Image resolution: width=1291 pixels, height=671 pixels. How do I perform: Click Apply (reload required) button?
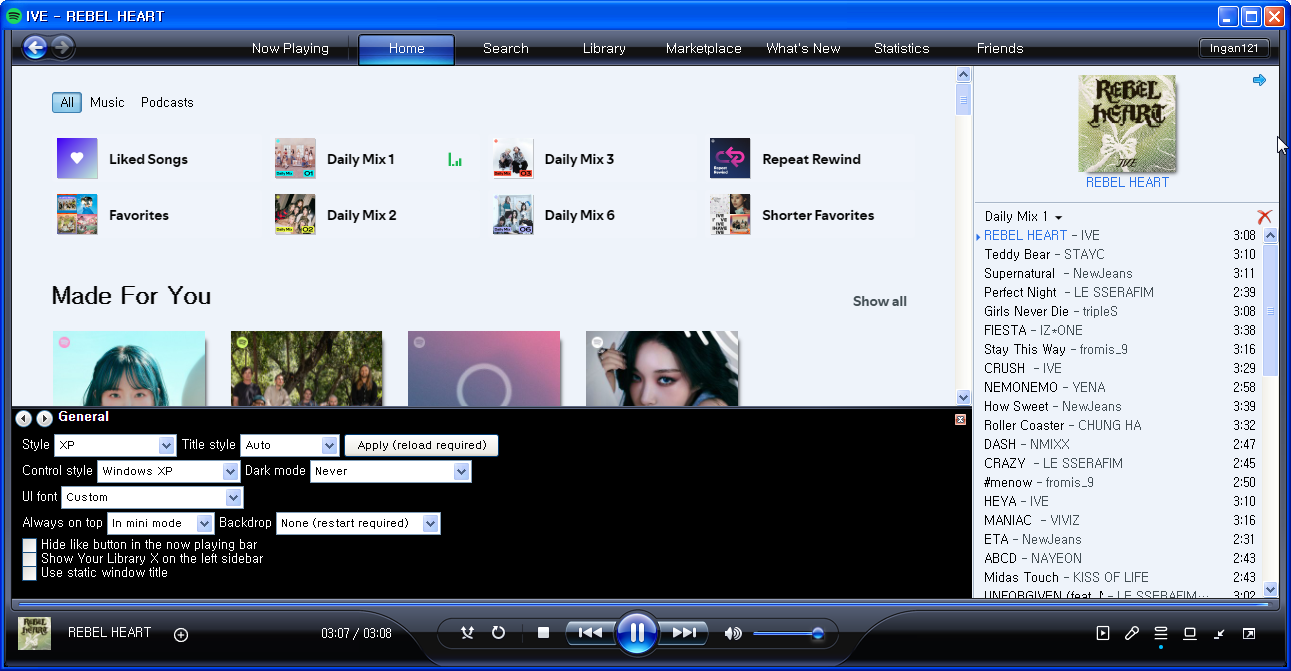pyautogui.click(x=421, y=445)
